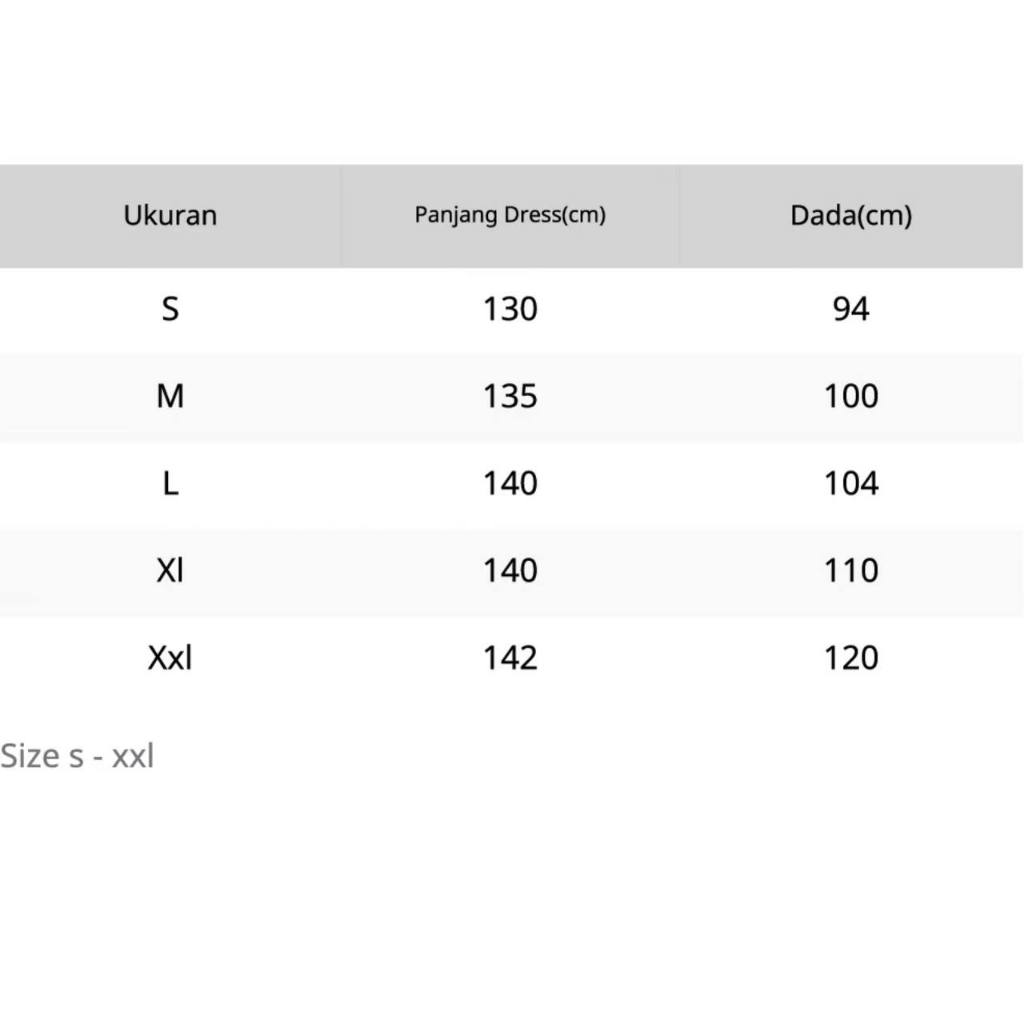Click the M size cell
The width and height of the screenshot is (1024, 1024).
pyautogui.click(x=170, y=396)
